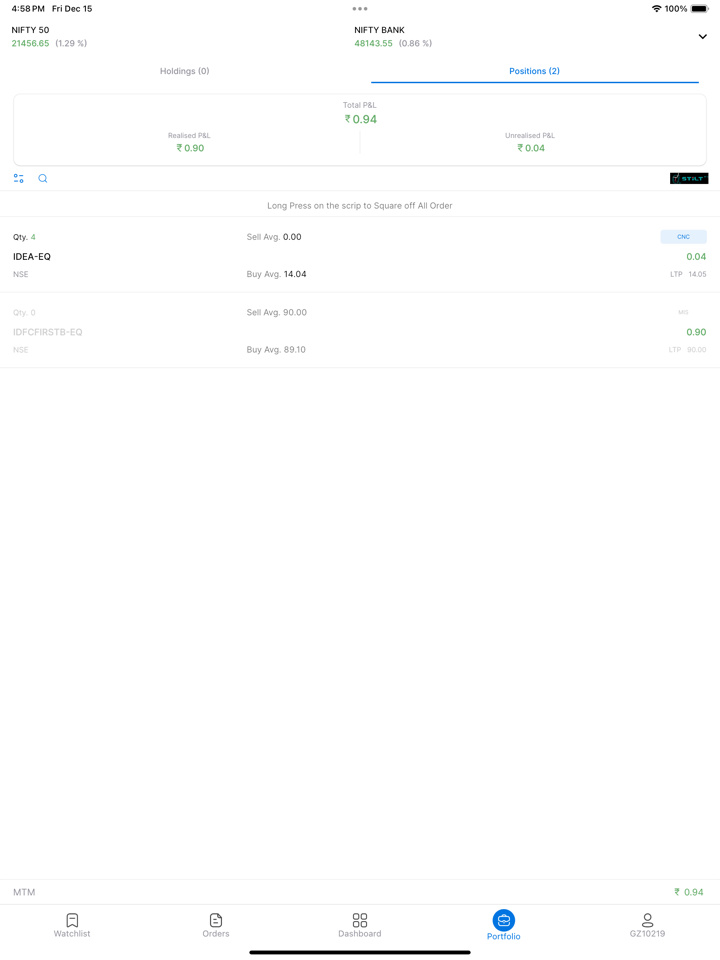The height and width of the screenshot is (960, 720).
Task: Select the Positions (2) tab
Action: click(534, 71)
